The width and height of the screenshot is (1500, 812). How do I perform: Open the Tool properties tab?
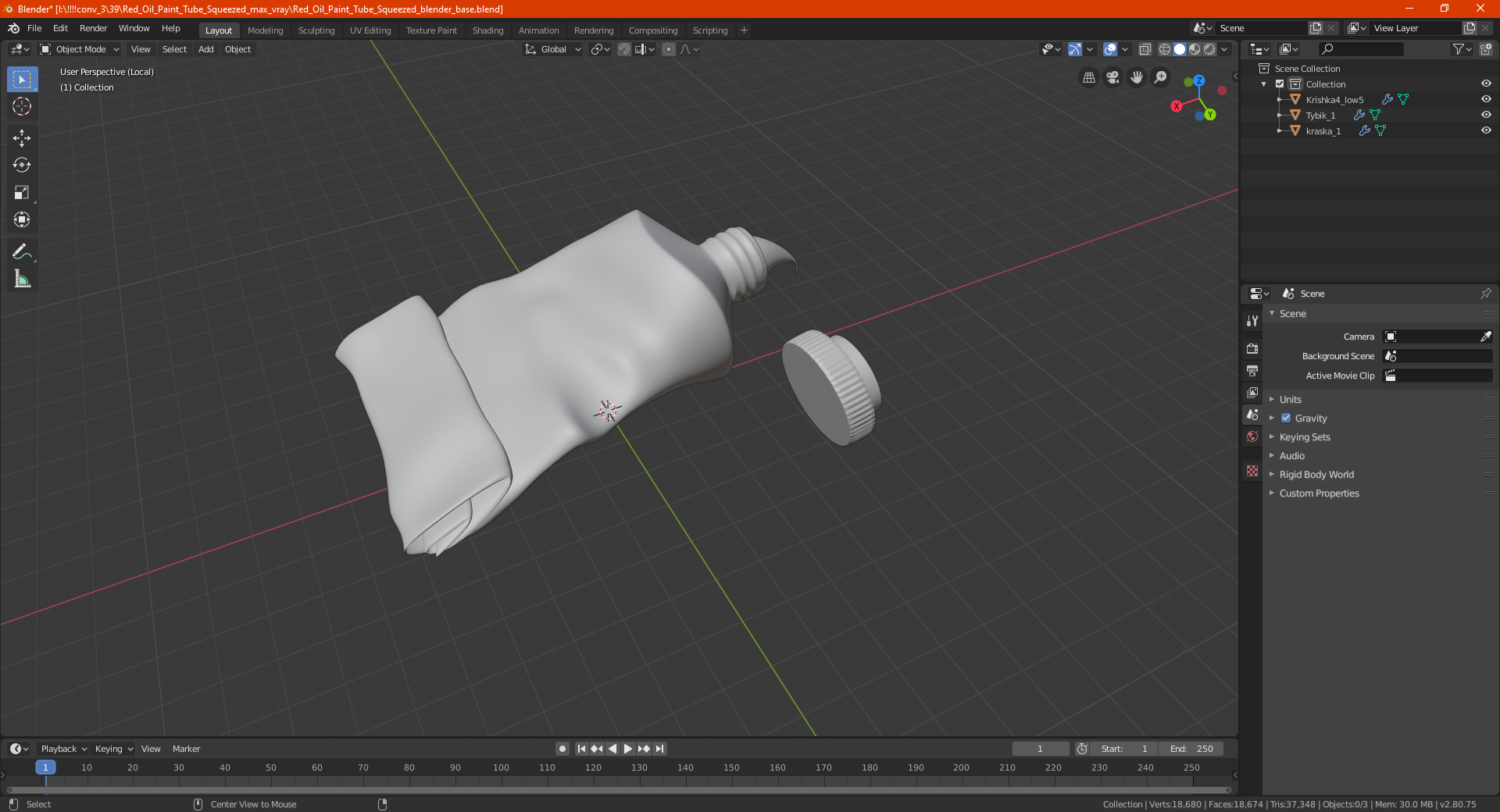click(x=1252, y=320)
